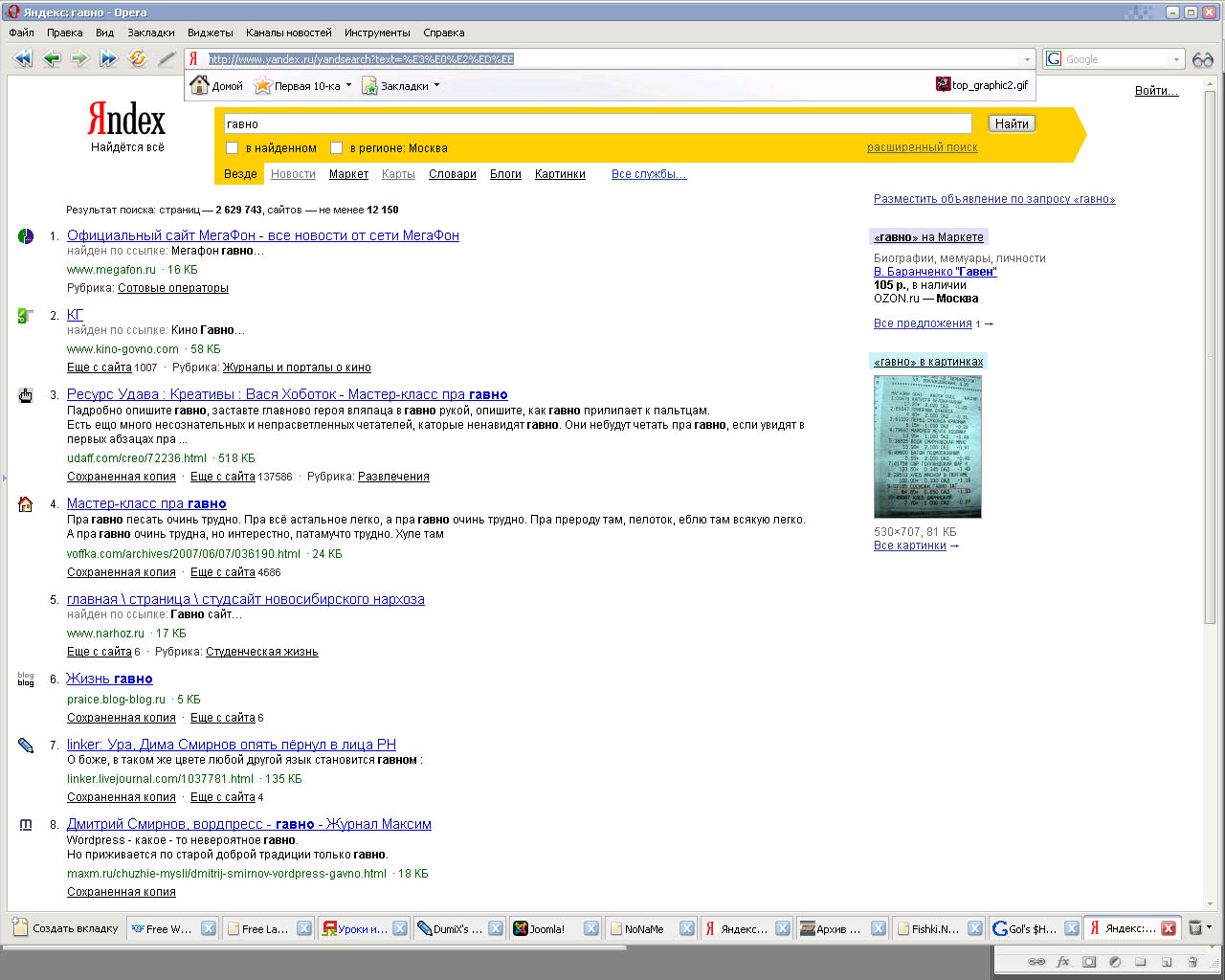1225x980 pixels.
Task: Click the Google search engine icon
Action: pyautogui.click(x=1054, y=59)
